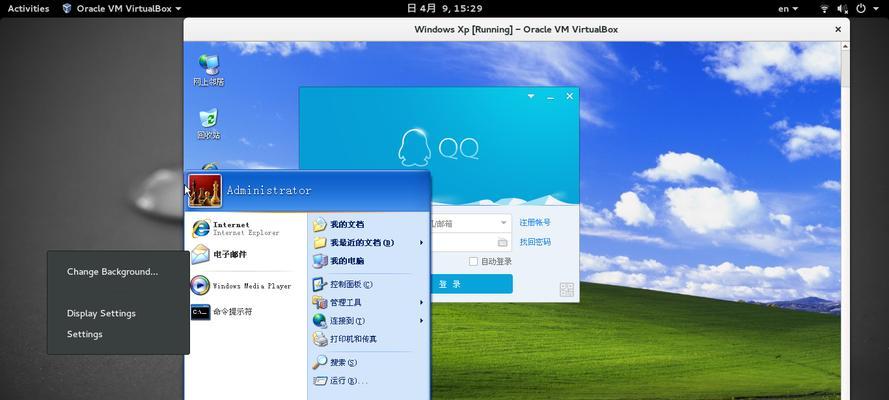Open the en input language dropdown
This screenshot has height=400, width=889.
click(788, 8)
